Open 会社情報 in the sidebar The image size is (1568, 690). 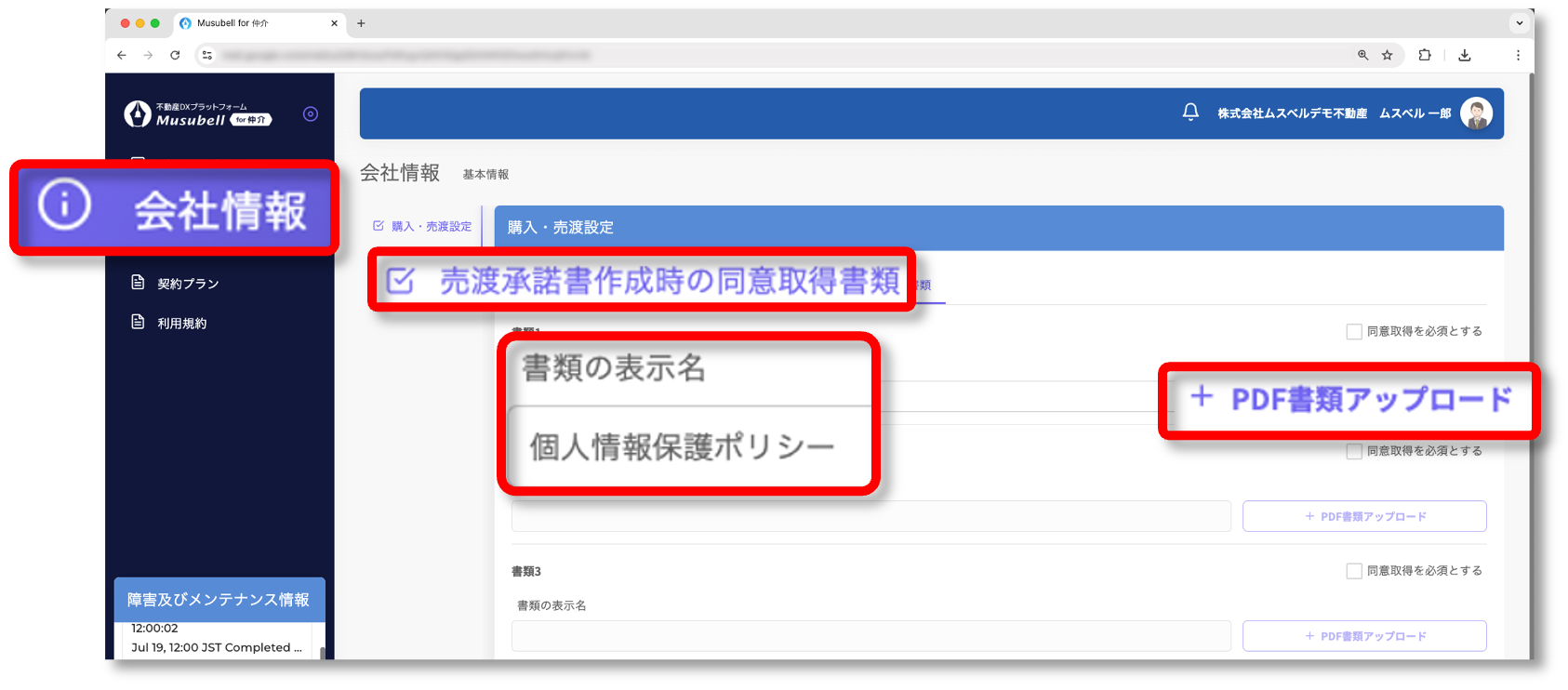[x=174, y=208]
